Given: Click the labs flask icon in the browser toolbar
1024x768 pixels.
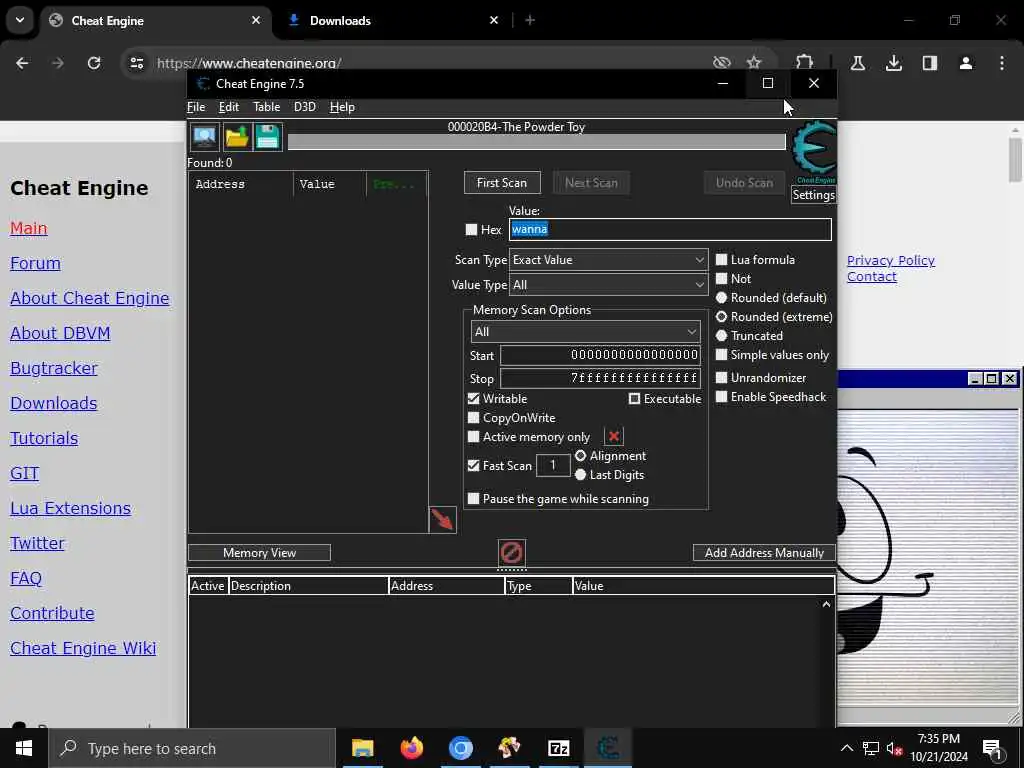Looking at the screenshot, I should tap(858, 63).
